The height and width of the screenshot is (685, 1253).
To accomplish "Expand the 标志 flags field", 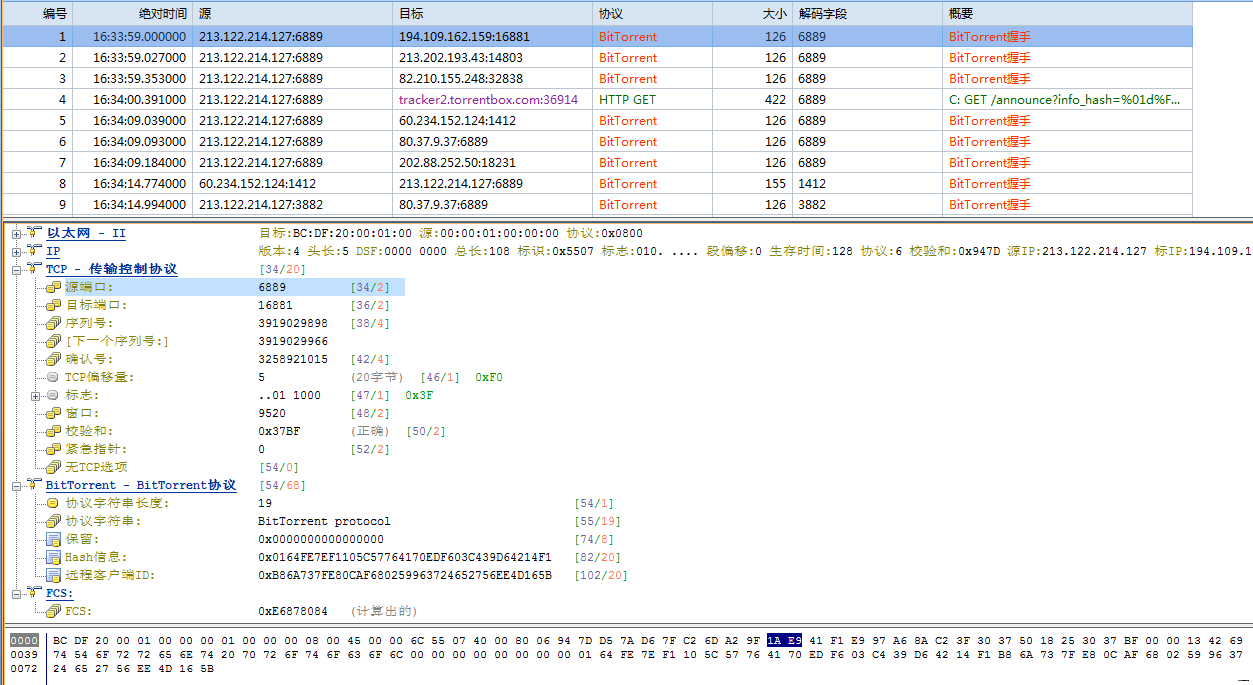I will [36, 395].
